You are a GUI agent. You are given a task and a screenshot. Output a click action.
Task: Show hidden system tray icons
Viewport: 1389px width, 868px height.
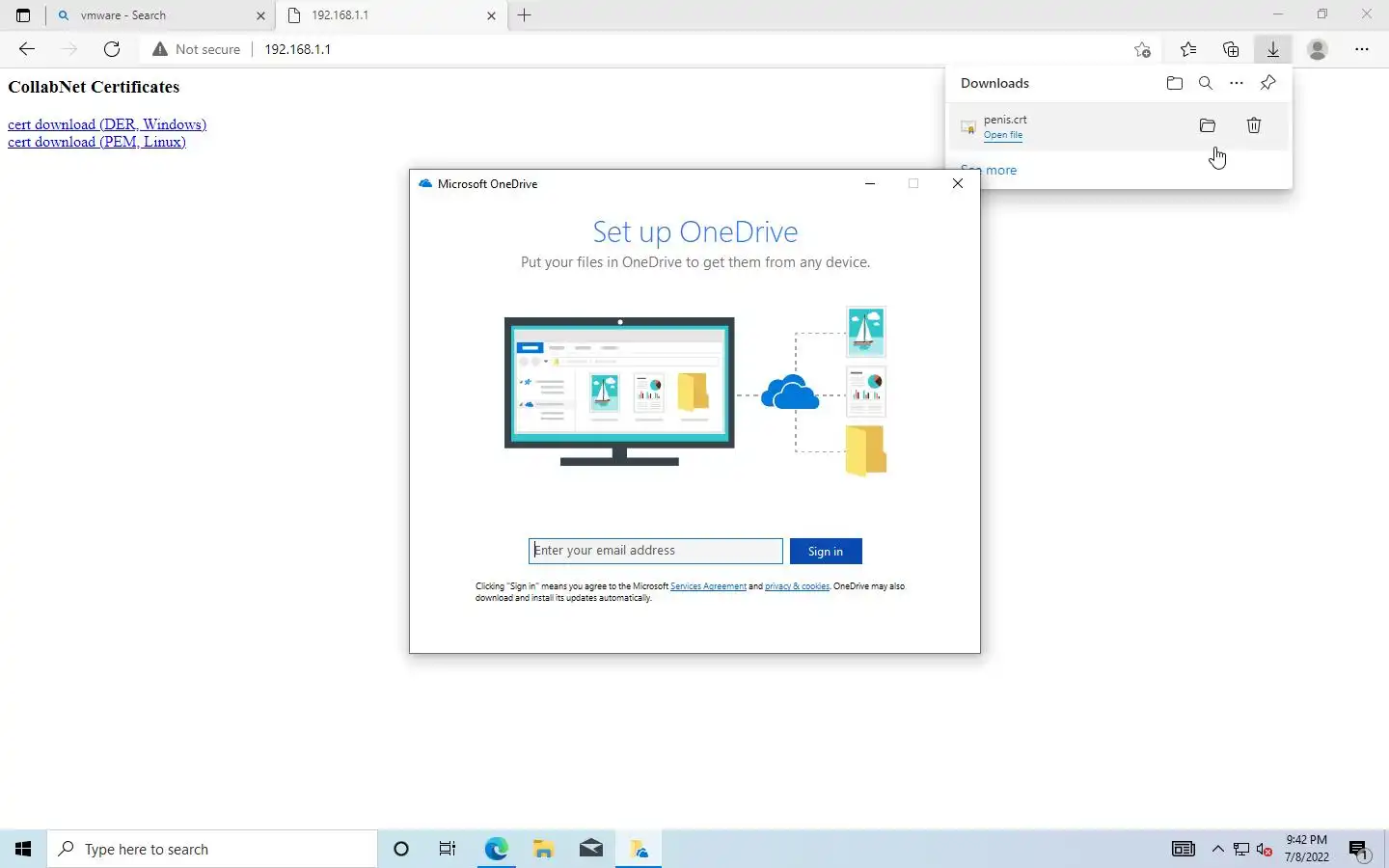pyautogui.click(x=1217, y=849)
